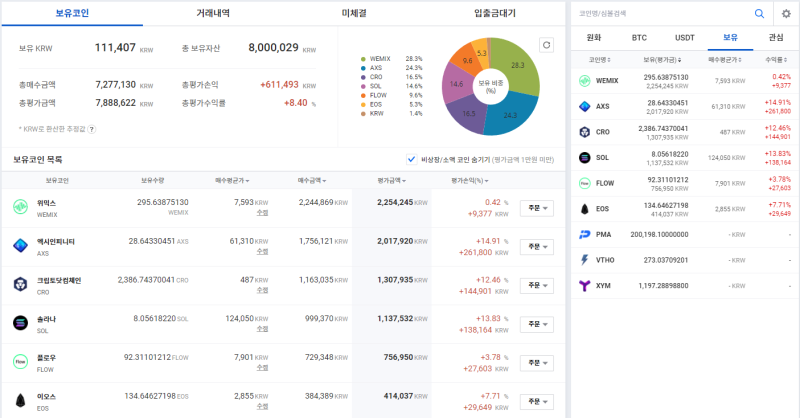Viewport: 800px width, 418px height.
Task: Click 수정 link under EOS average price
Action: pyautogui.click(x=262, y=407)
